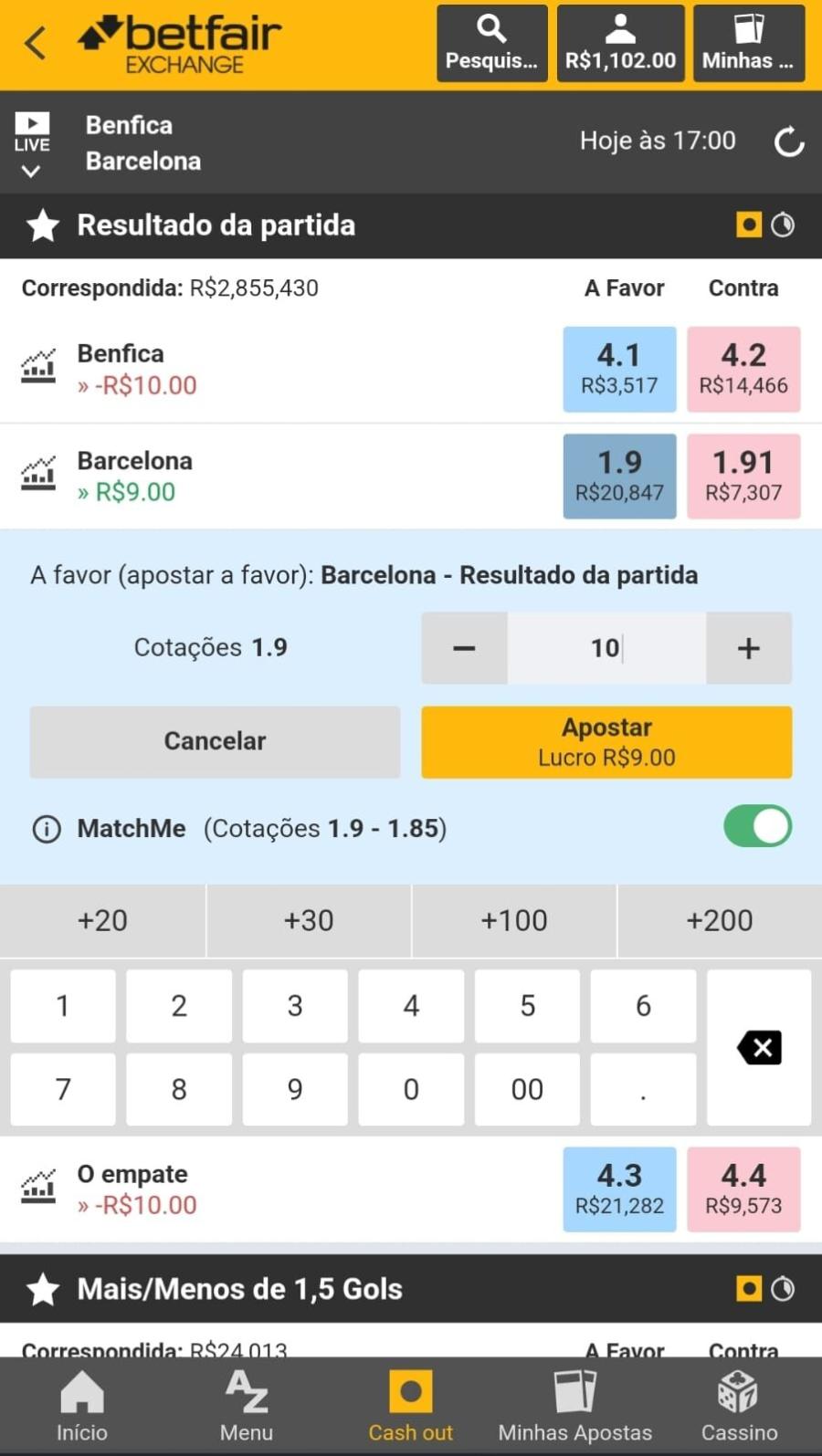Delete last digit with backspace key
The image size is (822, 1456).
tap(759, 1047)
